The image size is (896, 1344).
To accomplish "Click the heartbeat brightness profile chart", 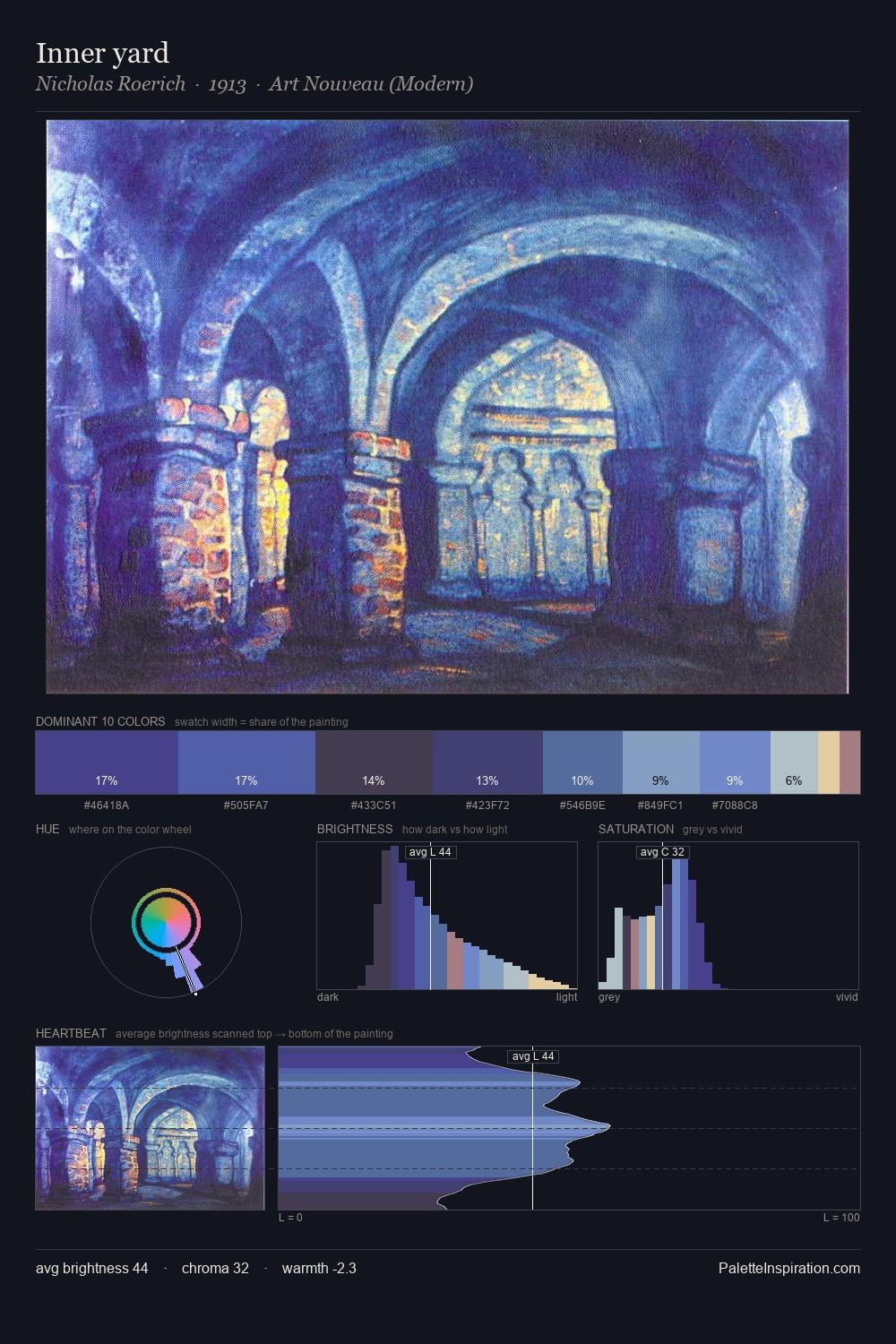I will pyautogui.click(x=569, y=1128).
